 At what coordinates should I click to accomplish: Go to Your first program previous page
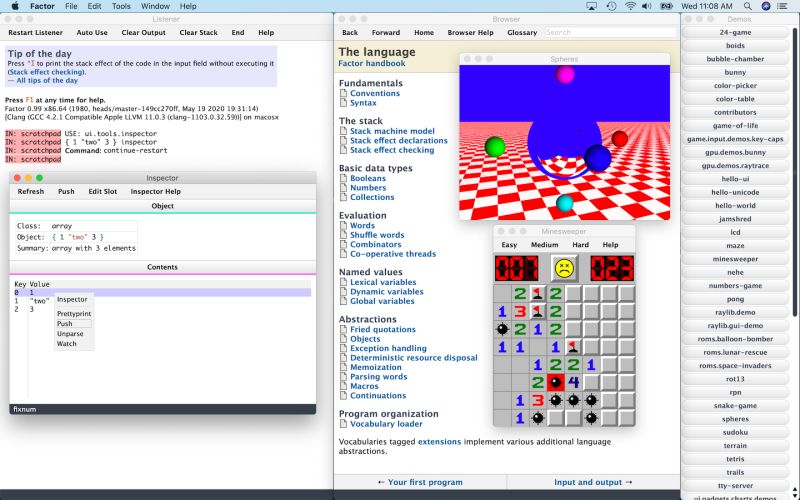tap(420, 482)
